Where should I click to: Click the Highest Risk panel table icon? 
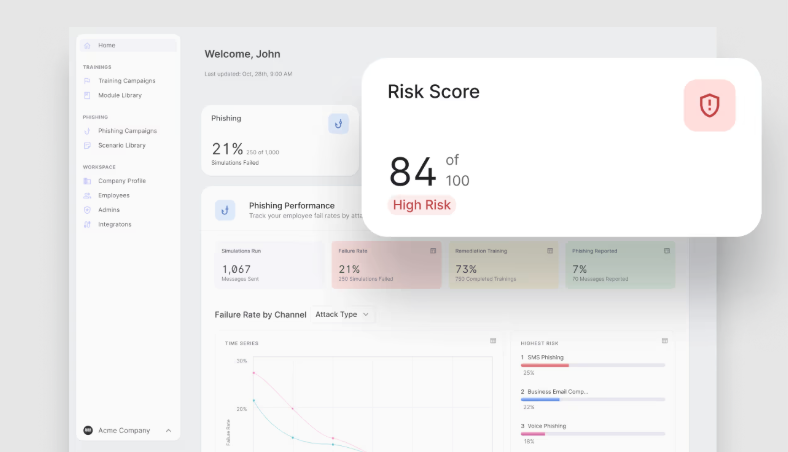(x=665, y=341)
